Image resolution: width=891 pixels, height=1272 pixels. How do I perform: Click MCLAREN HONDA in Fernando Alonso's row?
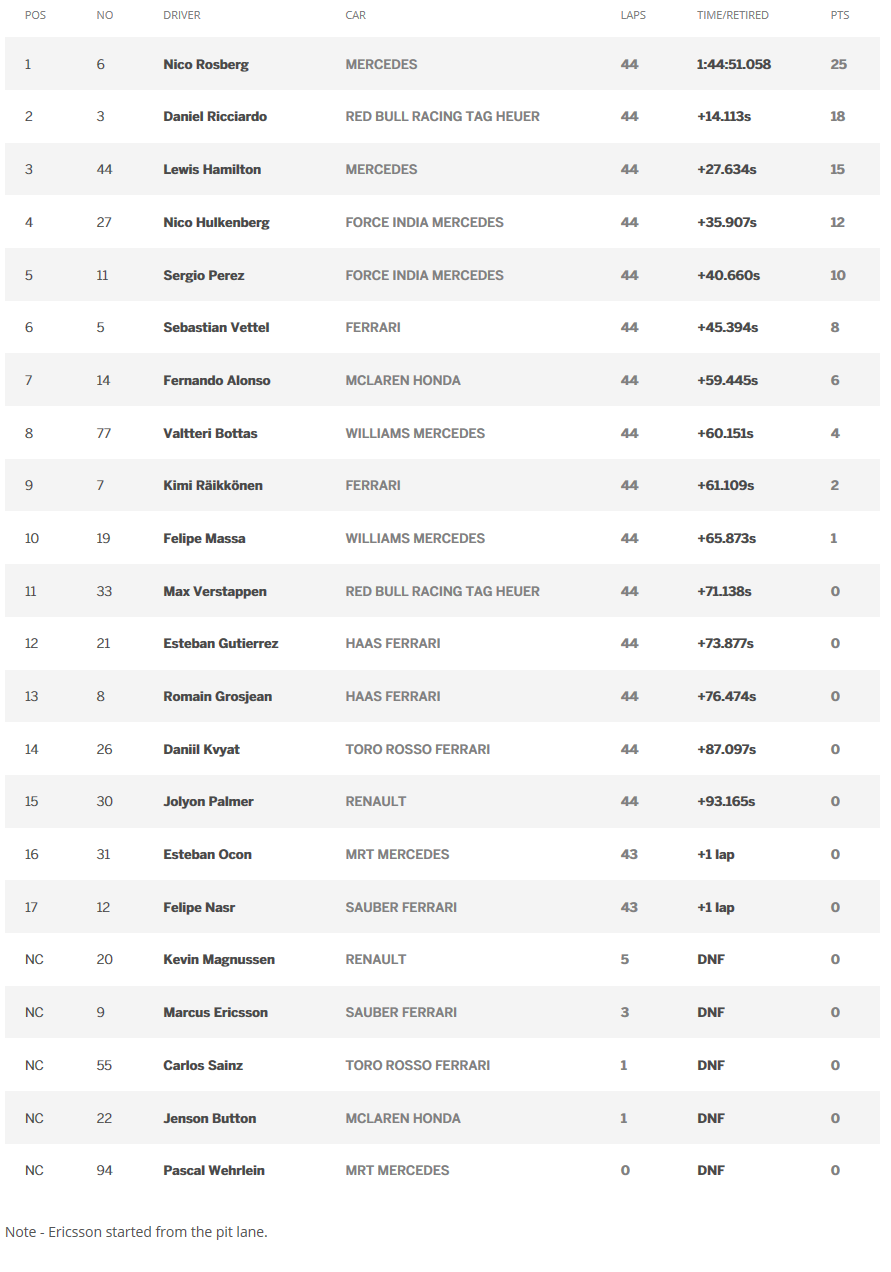pyautogui.click(x=403, y=380)
